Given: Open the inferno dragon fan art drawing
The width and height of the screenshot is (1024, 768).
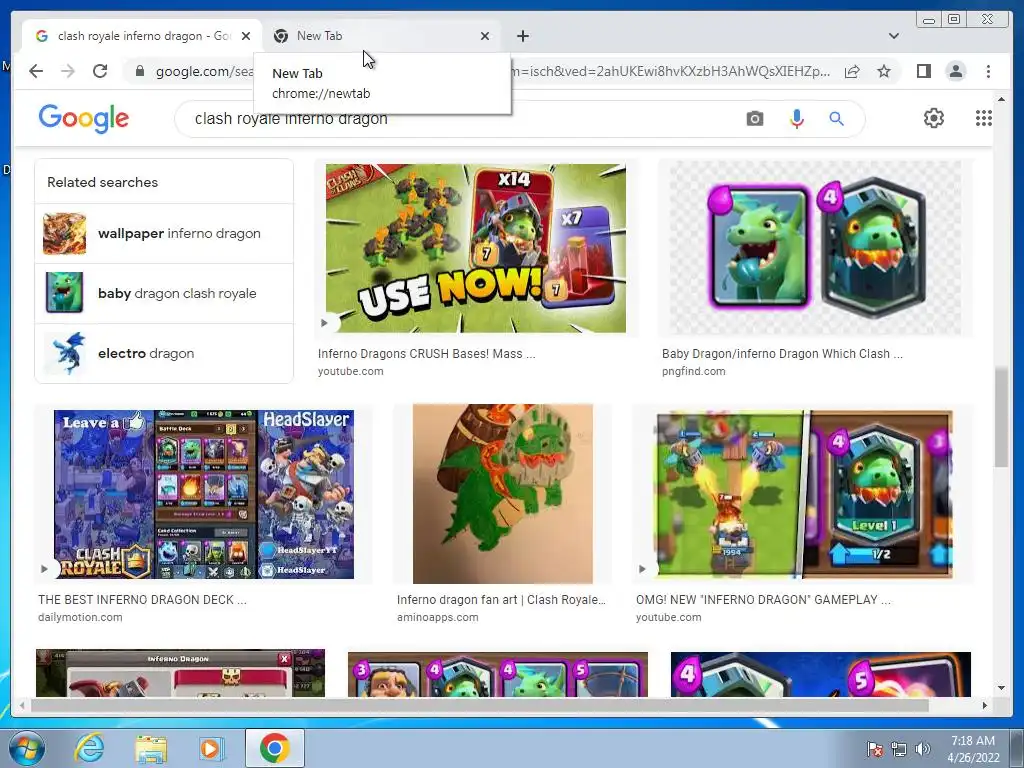Looking at the screenshot, I should coord(502,494).
